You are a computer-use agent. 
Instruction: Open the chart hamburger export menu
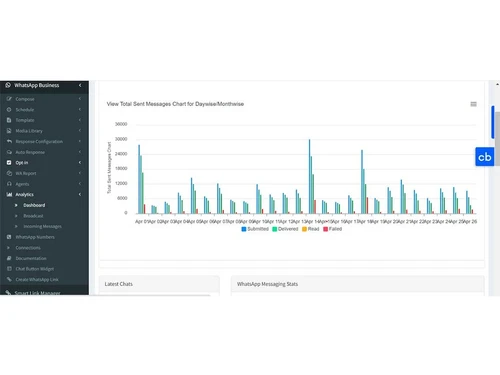pyautogui.click(x=473, y=104)
